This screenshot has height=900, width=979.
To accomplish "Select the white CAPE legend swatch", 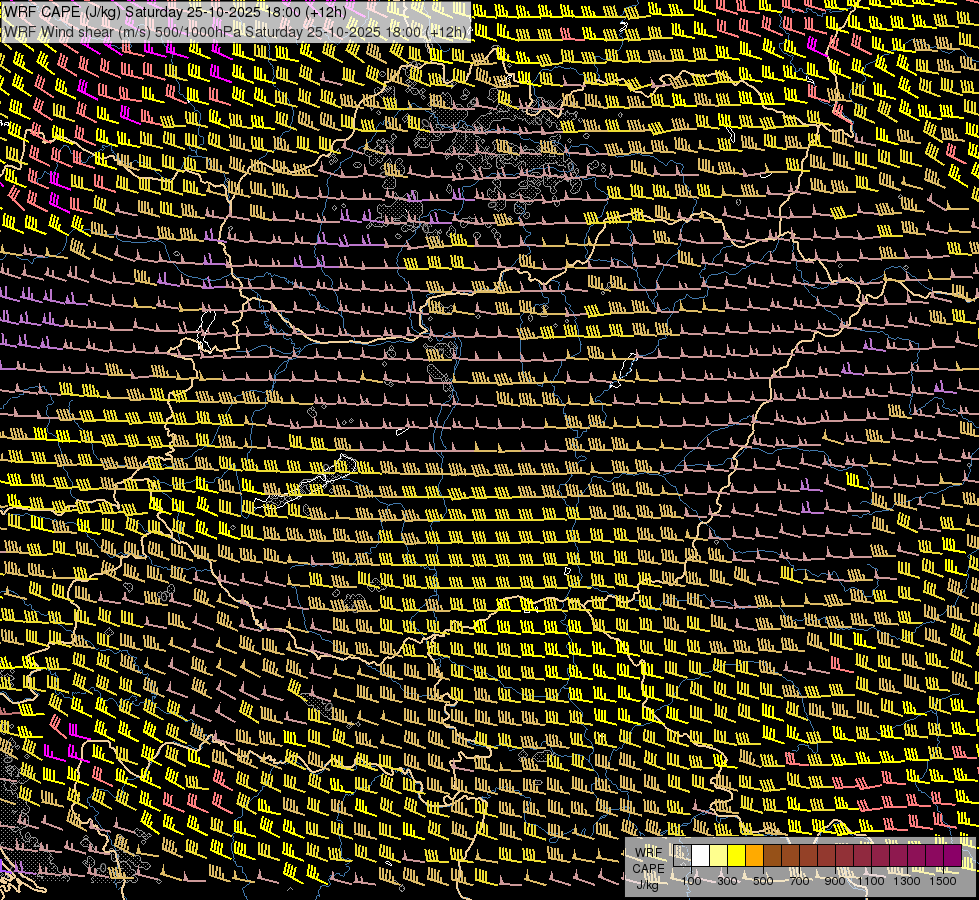I will coord(701,856).
